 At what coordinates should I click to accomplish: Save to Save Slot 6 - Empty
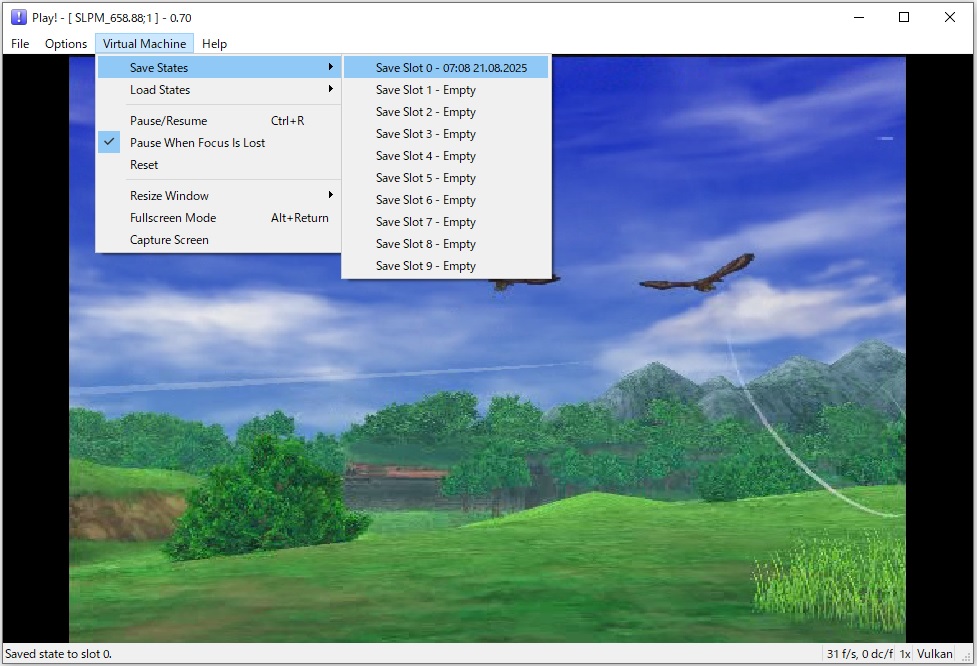point(446,199)
